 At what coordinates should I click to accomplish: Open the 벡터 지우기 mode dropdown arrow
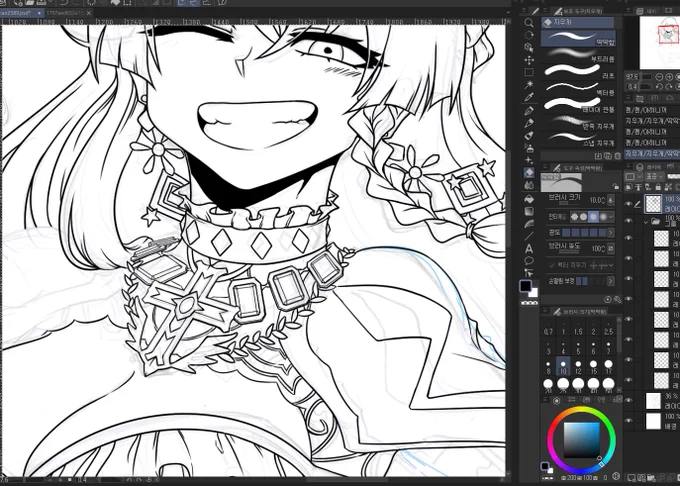pos(611,265)
